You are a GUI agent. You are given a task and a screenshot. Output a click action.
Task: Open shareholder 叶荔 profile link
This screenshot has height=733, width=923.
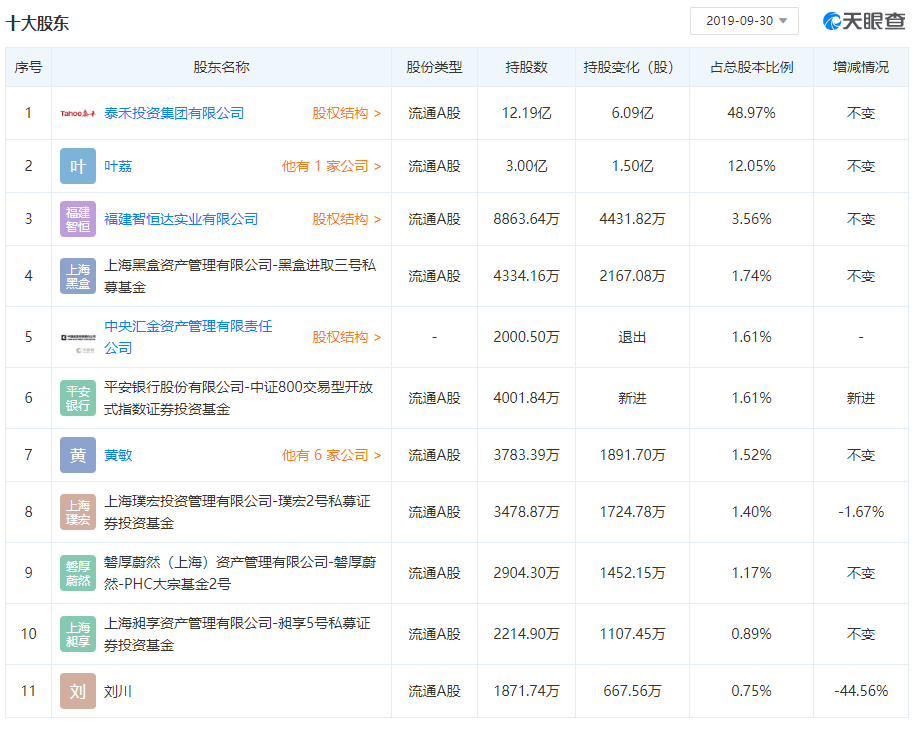[x=119, y=166]
